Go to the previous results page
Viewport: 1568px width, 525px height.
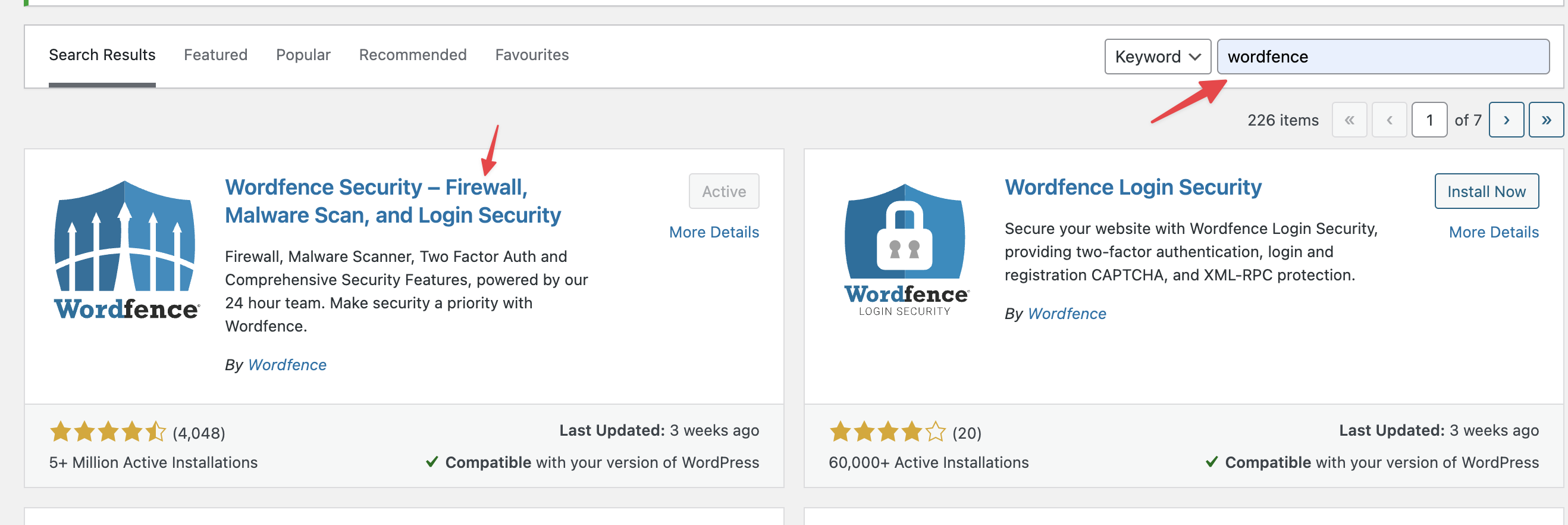(x=1389, y=120)
